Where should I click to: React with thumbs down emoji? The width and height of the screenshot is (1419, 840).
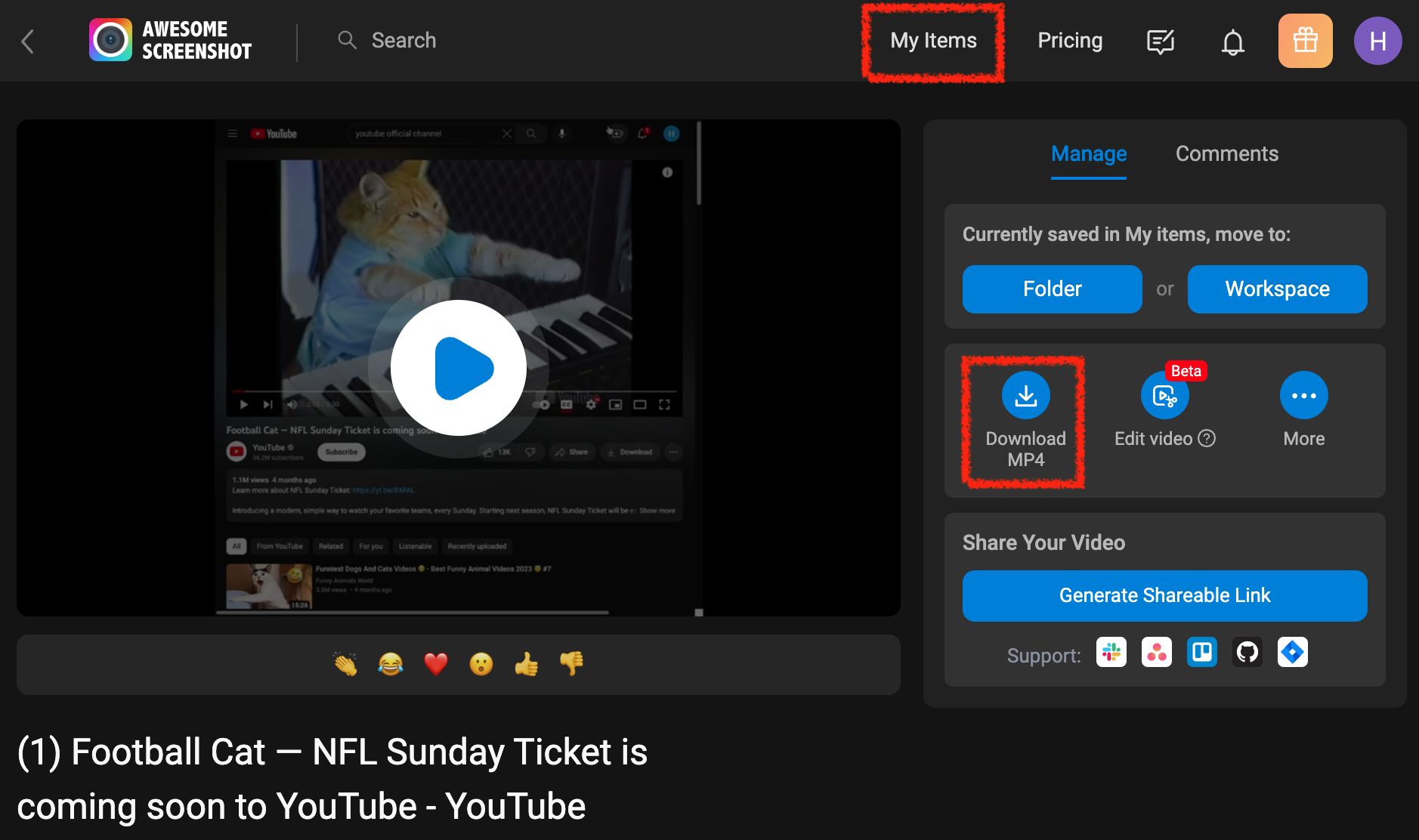click(x=572, y=664)
